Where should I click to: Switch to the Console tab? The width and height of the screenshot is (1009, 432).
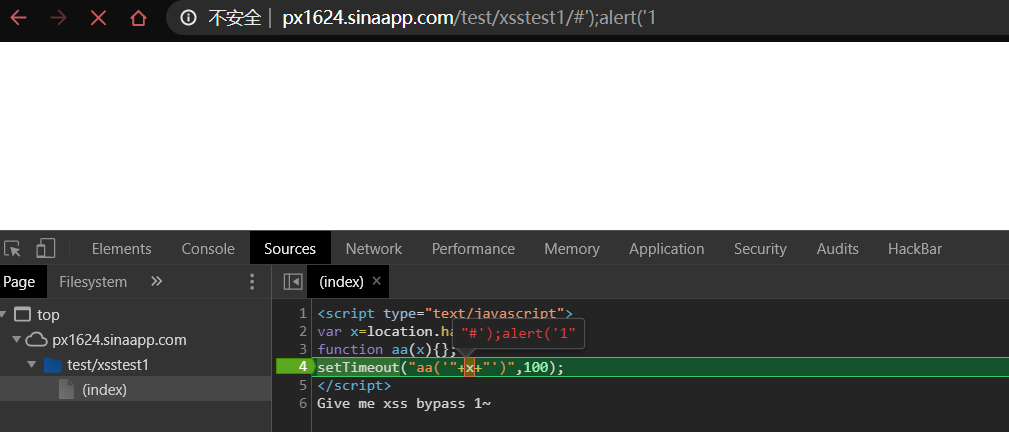(x=208, y=249)
